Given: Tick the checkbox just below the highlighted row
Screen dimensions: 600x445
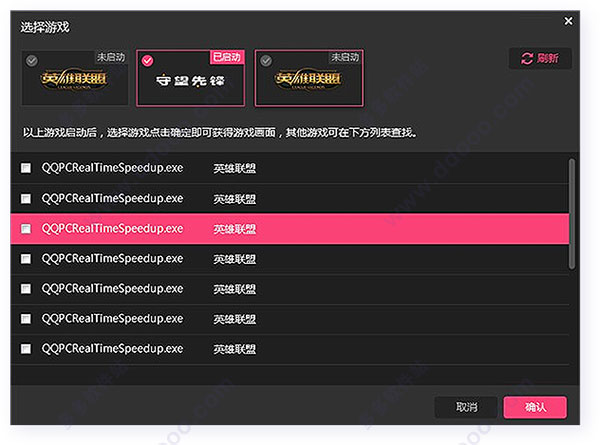Looking at the screenshot, I should click(x=26, y=259).
